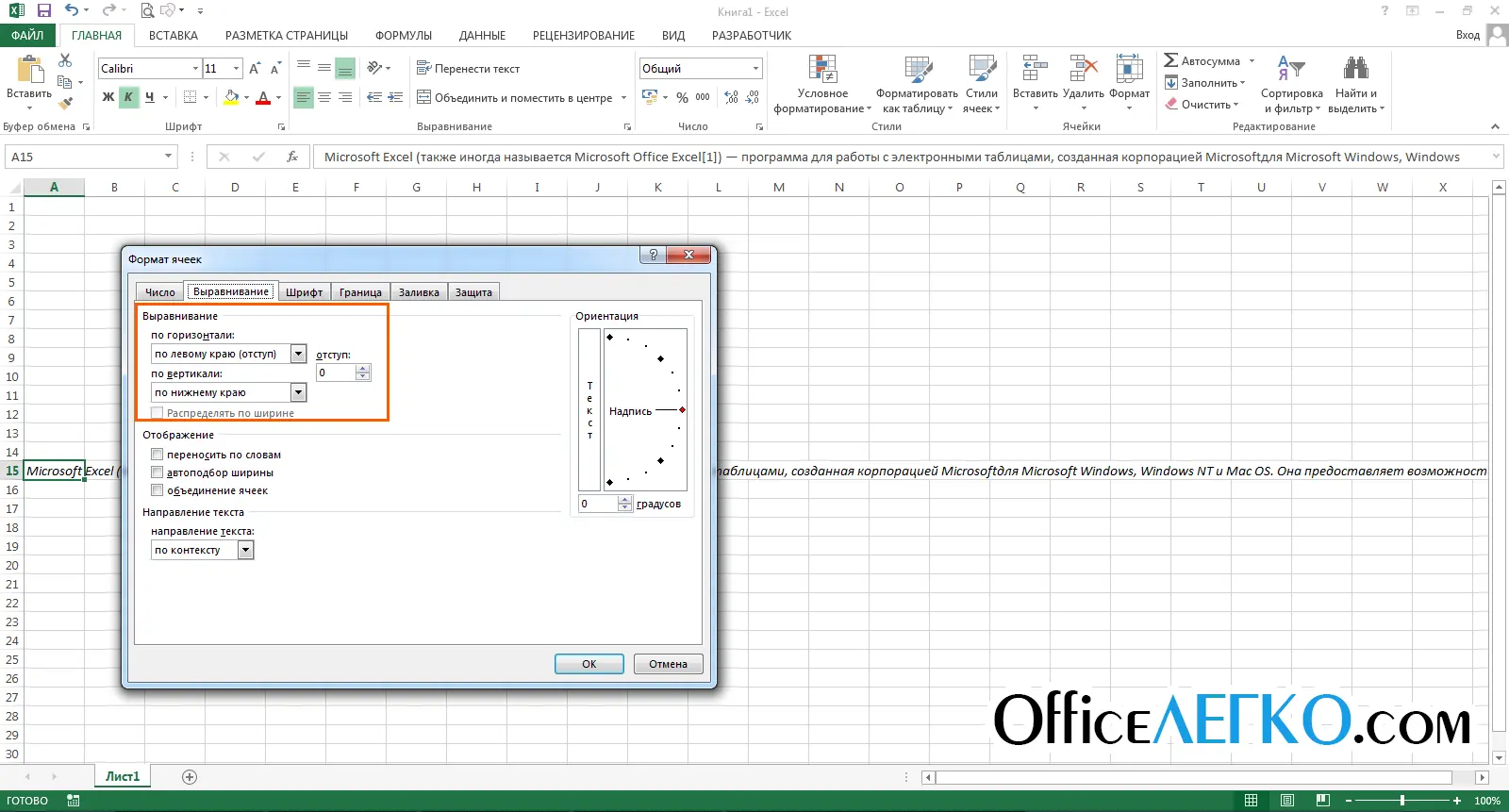Open the font size dropdown
This screenshot has height=812, width=1509.
click(x=237, y=69)
